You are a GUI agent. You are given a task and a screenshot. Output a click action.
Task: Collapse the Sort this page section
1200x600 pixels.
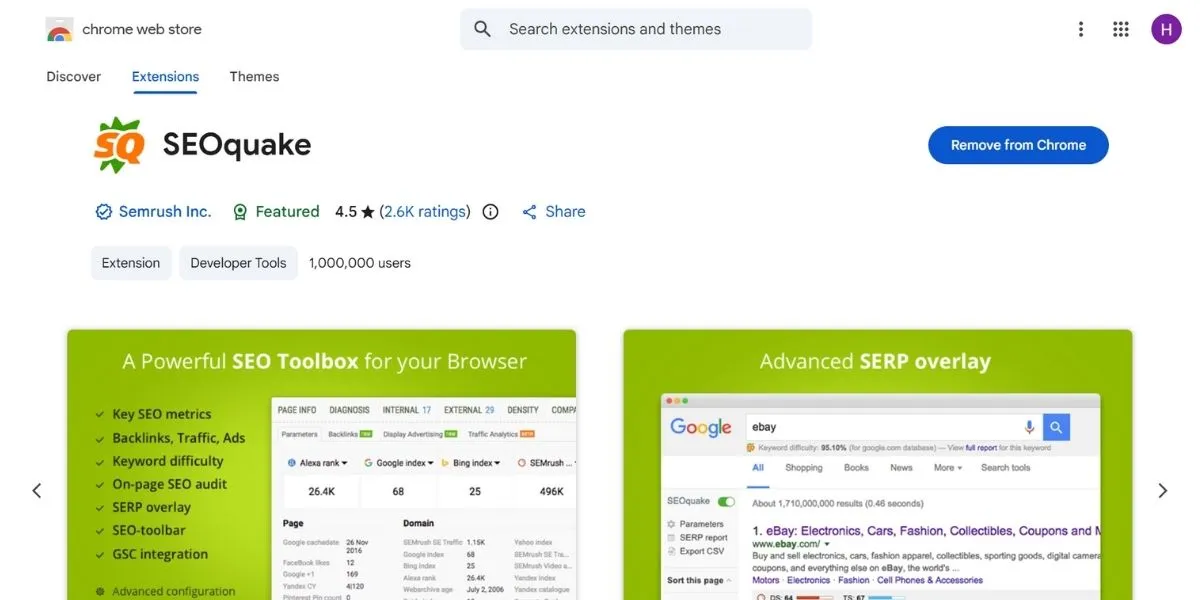click(x=730, y=578)
